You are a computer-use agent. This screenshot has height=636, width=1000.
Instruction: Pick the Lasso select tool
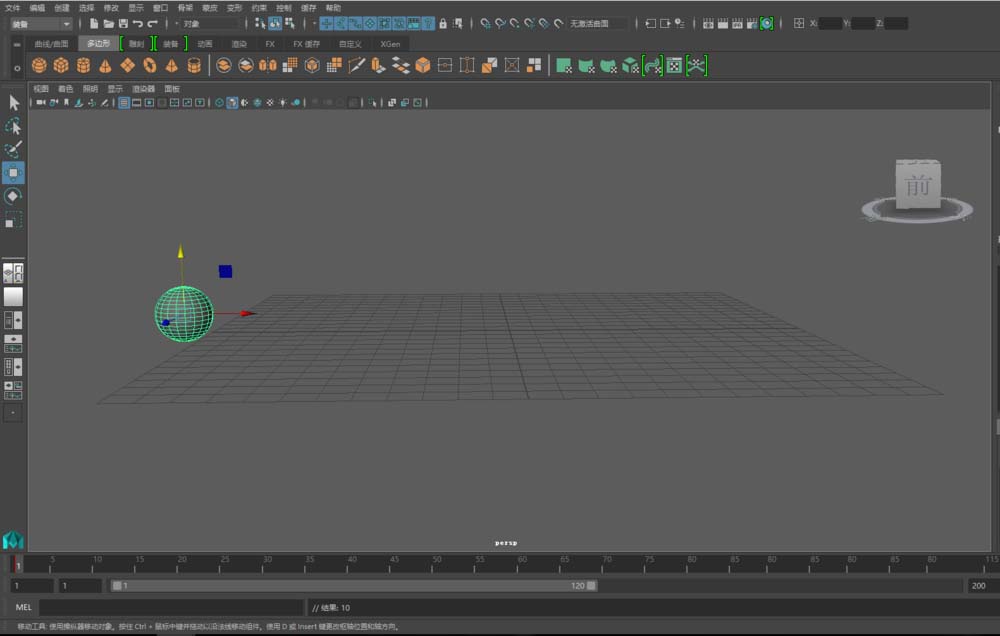pyautogui.click(x=13, y=127)
